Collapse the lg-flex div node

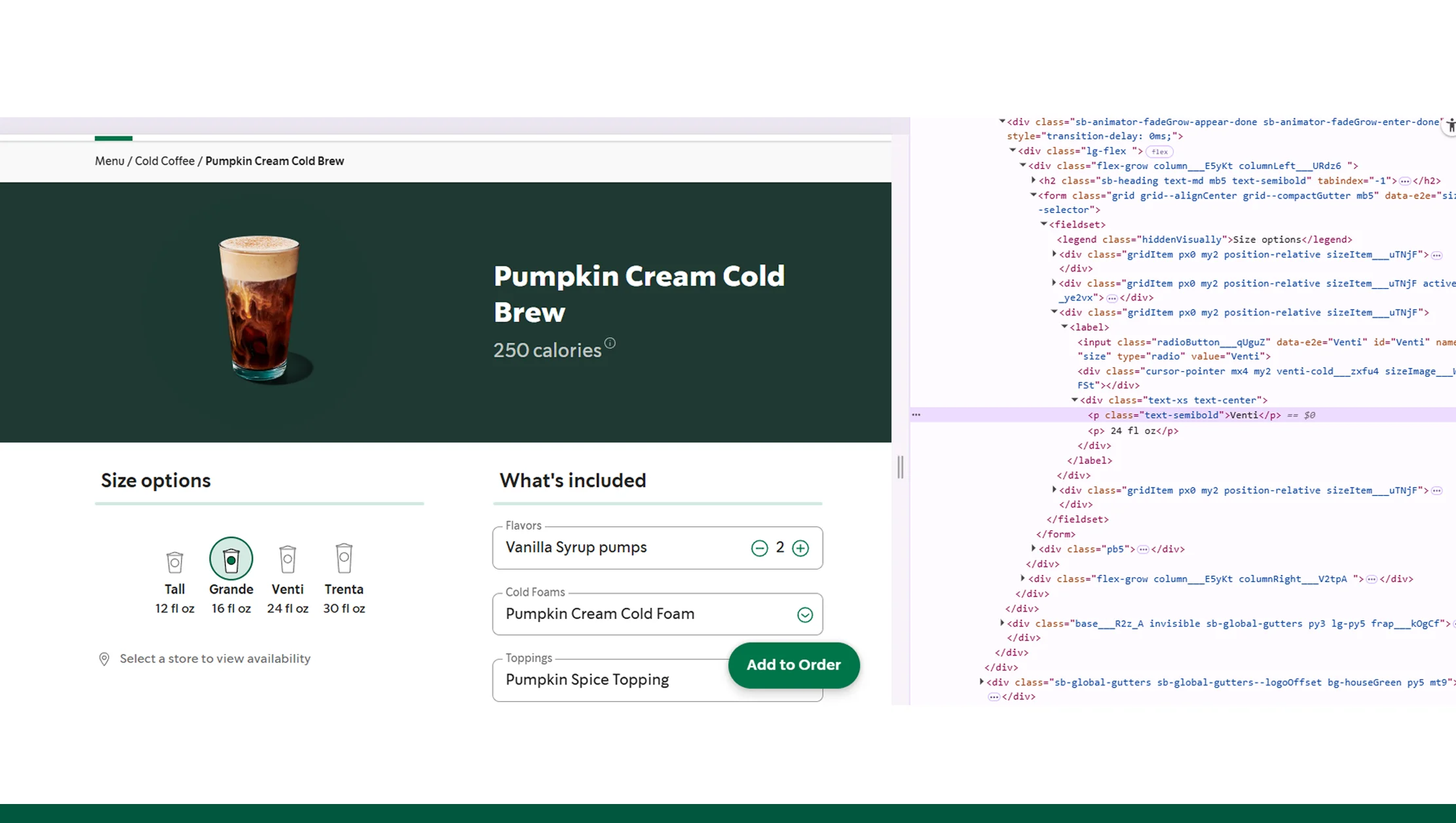(x=1013, y=151)
